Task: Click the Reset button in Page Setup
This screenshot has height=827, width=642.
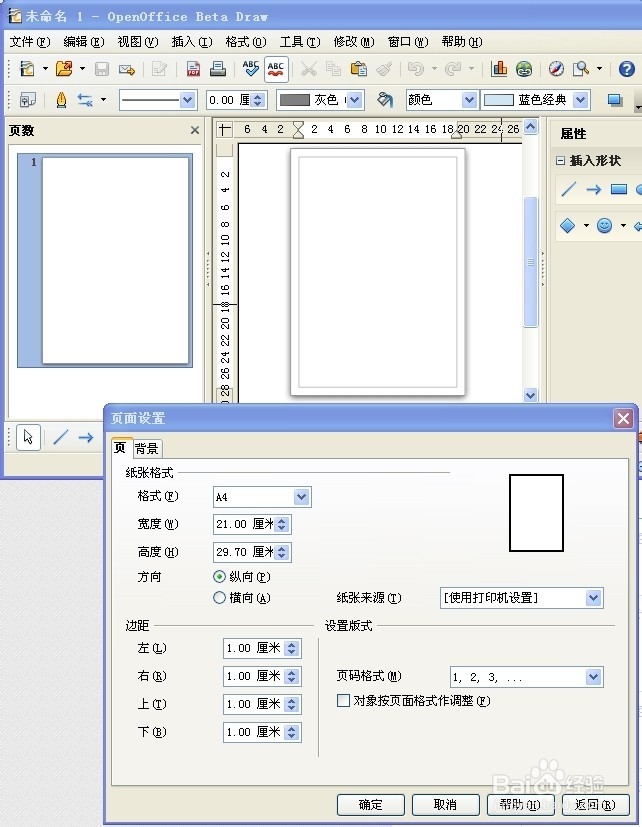Action: pyautogui.click(x=595, y=804)
